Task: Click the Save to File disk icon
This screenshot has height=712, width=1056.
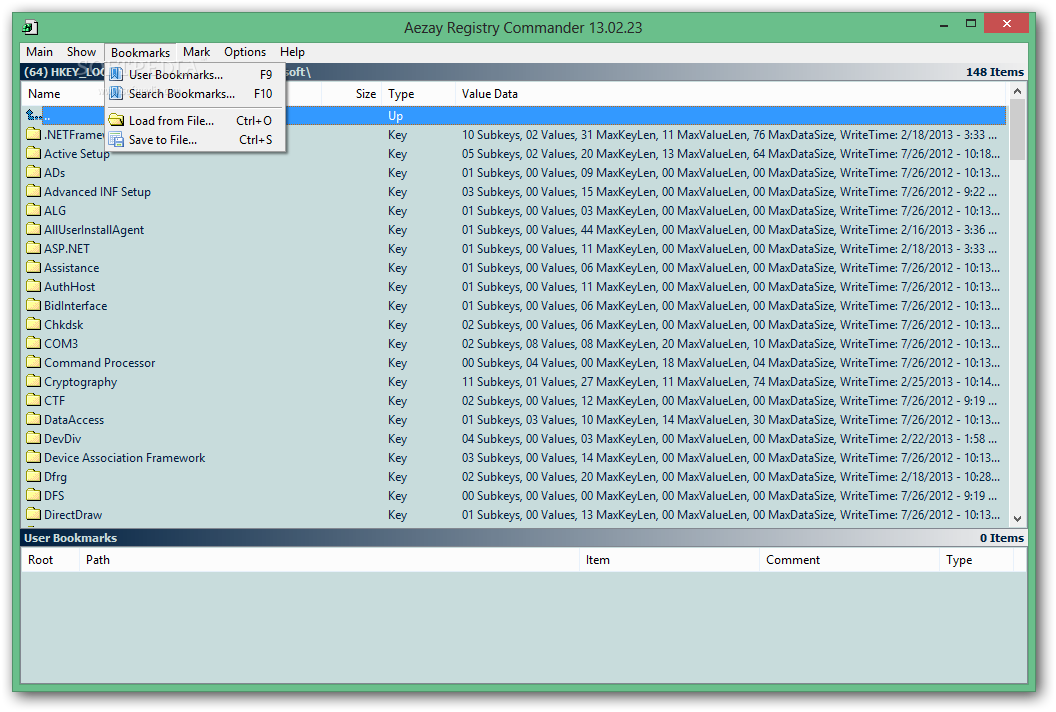Action: [117, 139]
